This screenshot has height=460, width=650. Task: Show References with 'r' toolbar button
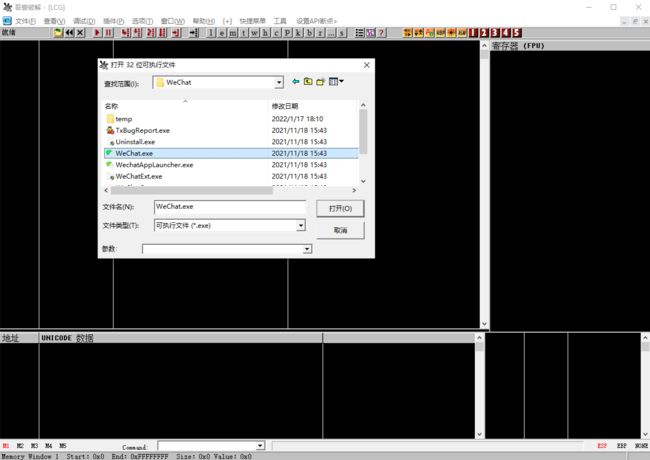tap(320, 33)
